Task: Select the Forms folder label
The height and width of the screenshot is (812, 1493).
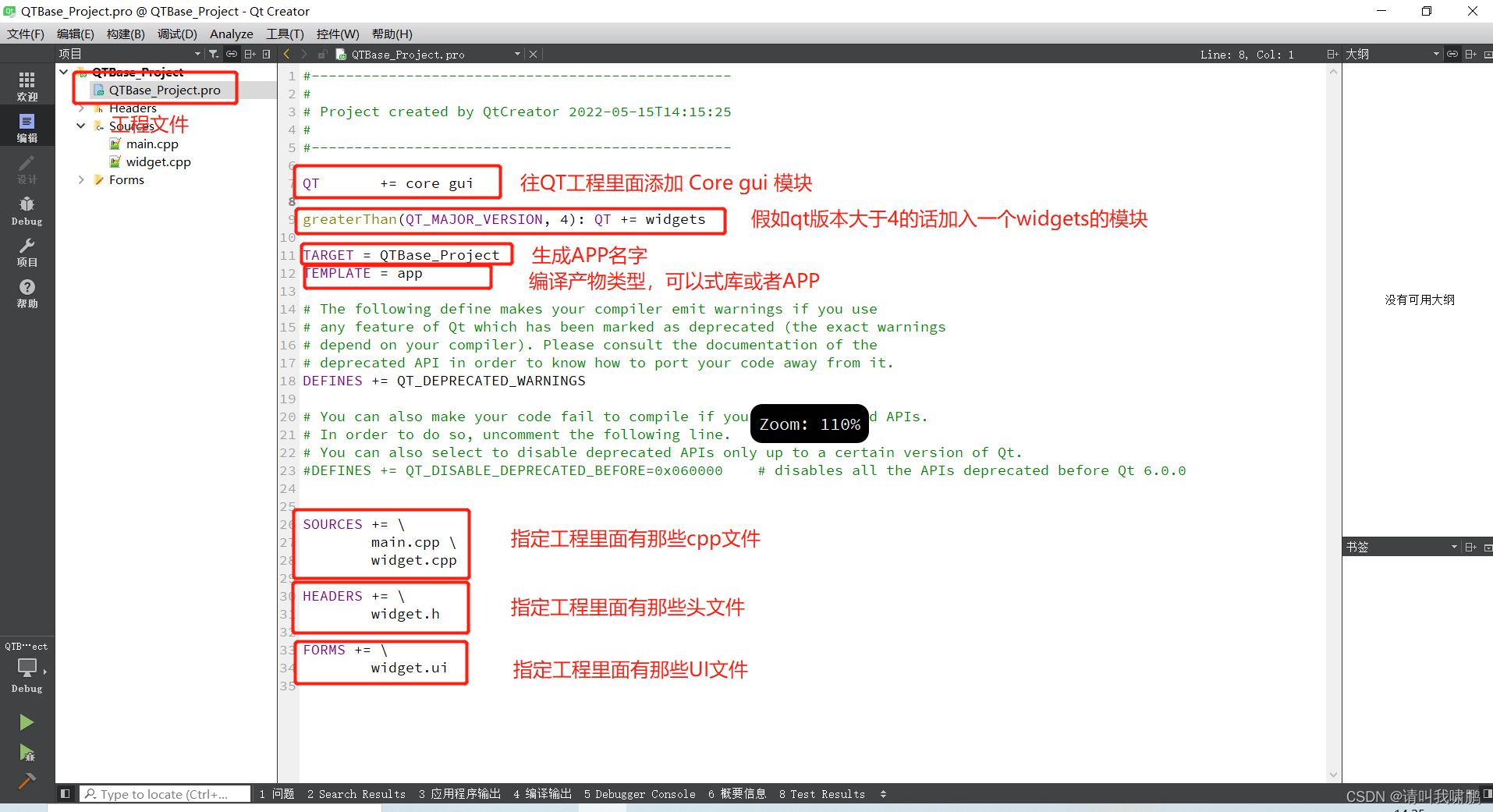Action: (126, 179)
